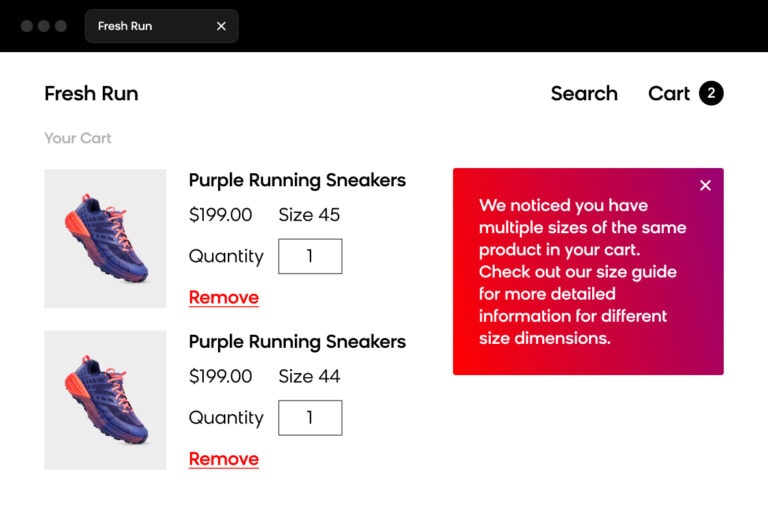Click the cart item count badge
This screenshot has height=521, width=768.
(x=711, y=94)
